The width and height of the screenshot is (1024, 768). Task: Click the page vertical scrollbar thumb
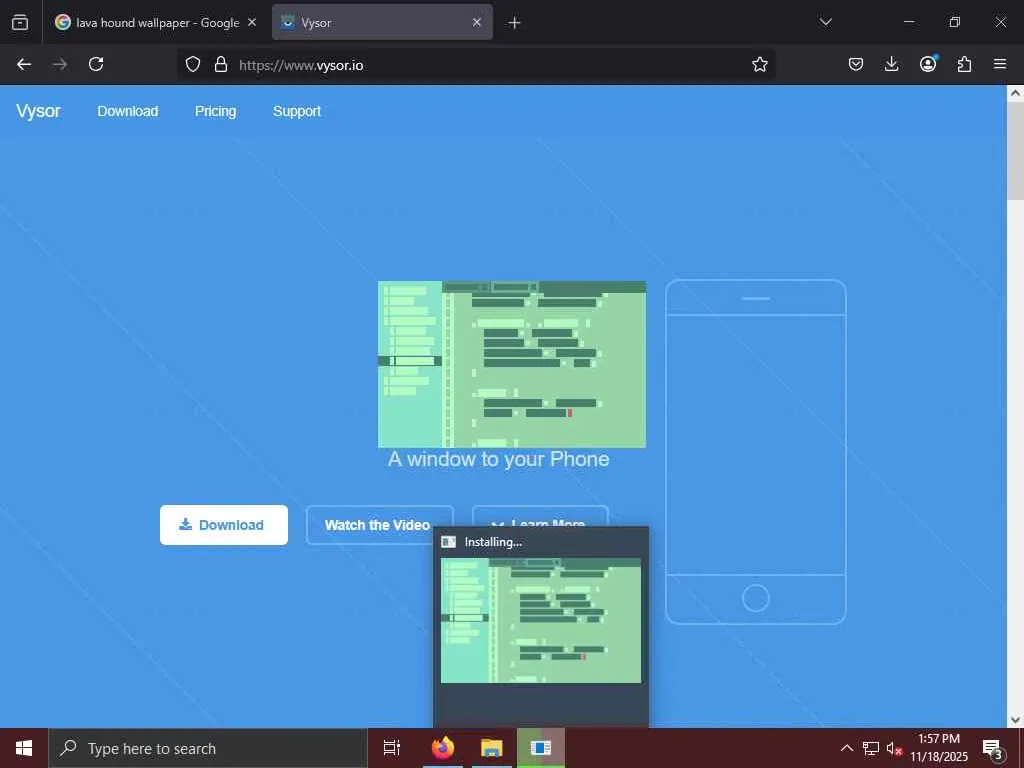pos(1015,152)
